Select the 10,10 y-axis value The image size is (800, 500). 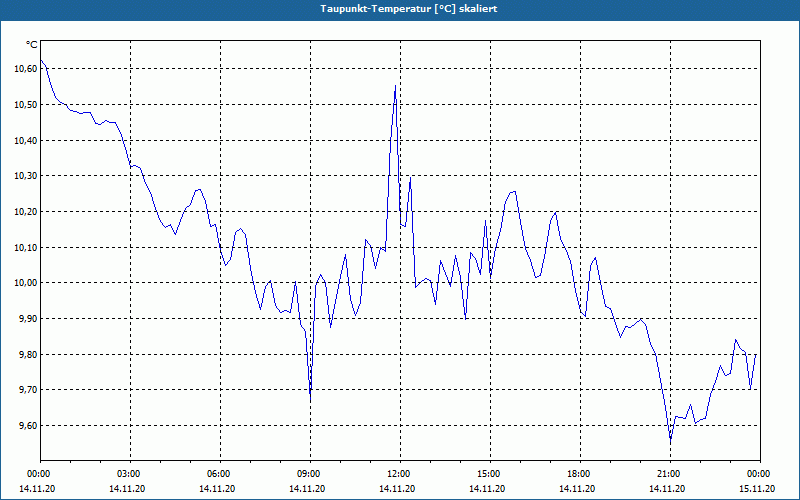(26, 247)
